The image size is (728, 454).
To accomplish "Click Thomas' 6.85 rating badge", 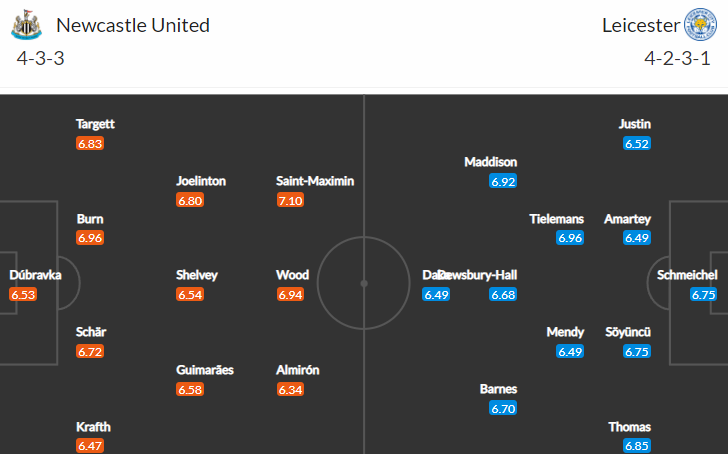I will click(637, 446).
